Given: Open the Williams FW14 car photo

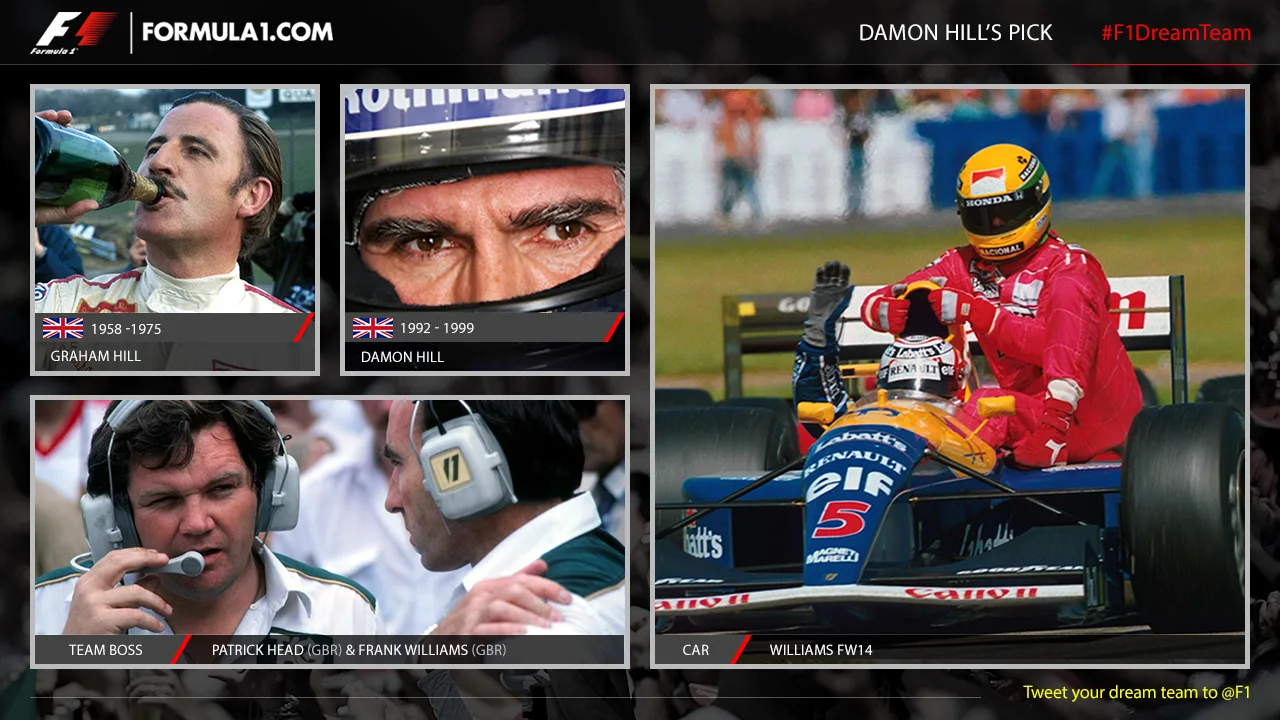Looking at the screenshot, I should coord(950,360).
